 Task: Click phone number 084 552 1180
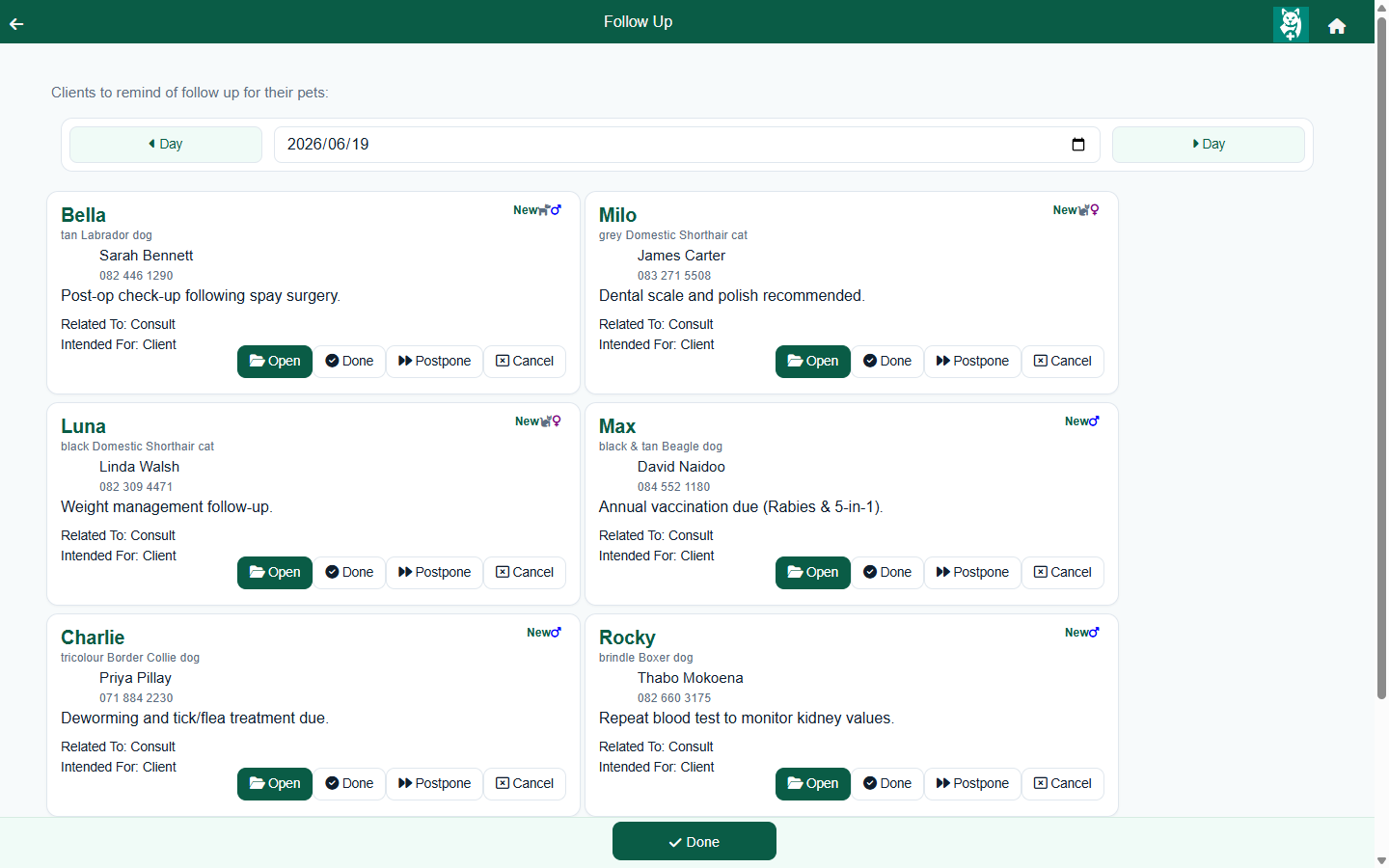click(x=674, y=487)
